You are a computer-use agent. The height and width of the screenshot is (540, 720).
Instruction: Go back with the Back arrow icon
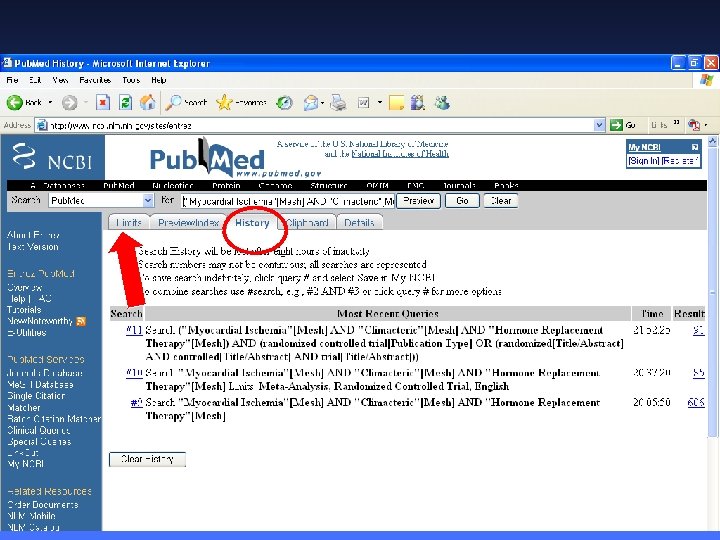[14, 102]
